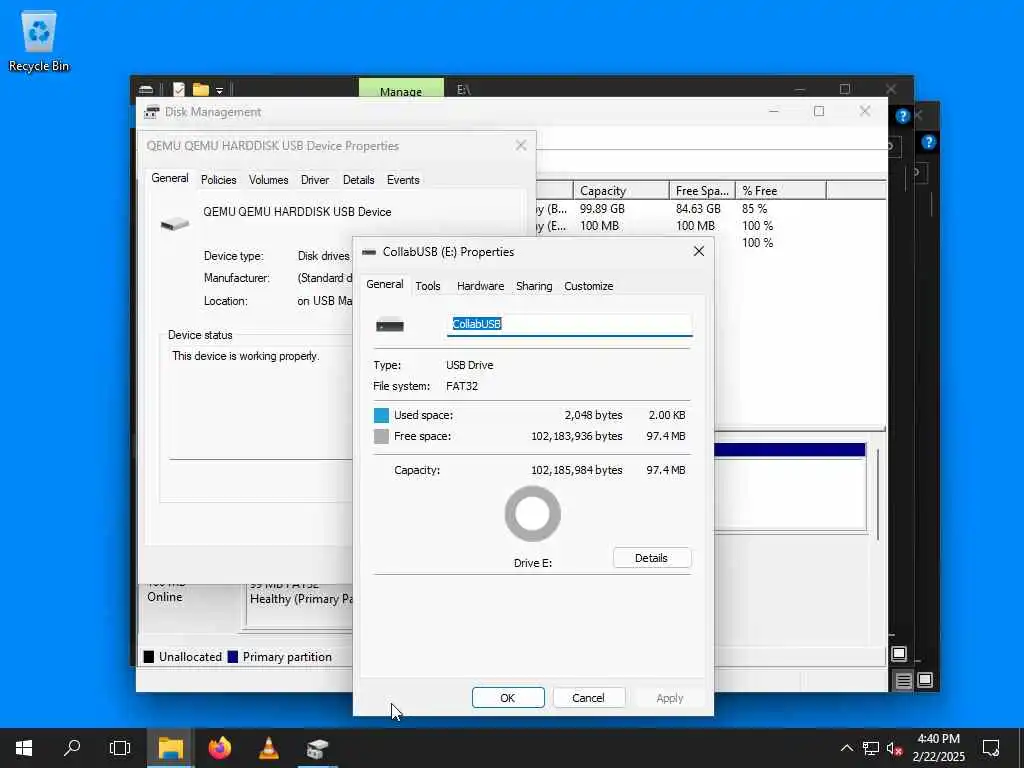Open the Policies tab in QEMU Device Properties
Image resolution: width=1024 pixels, height=768 pixels.
coord(218,180)
